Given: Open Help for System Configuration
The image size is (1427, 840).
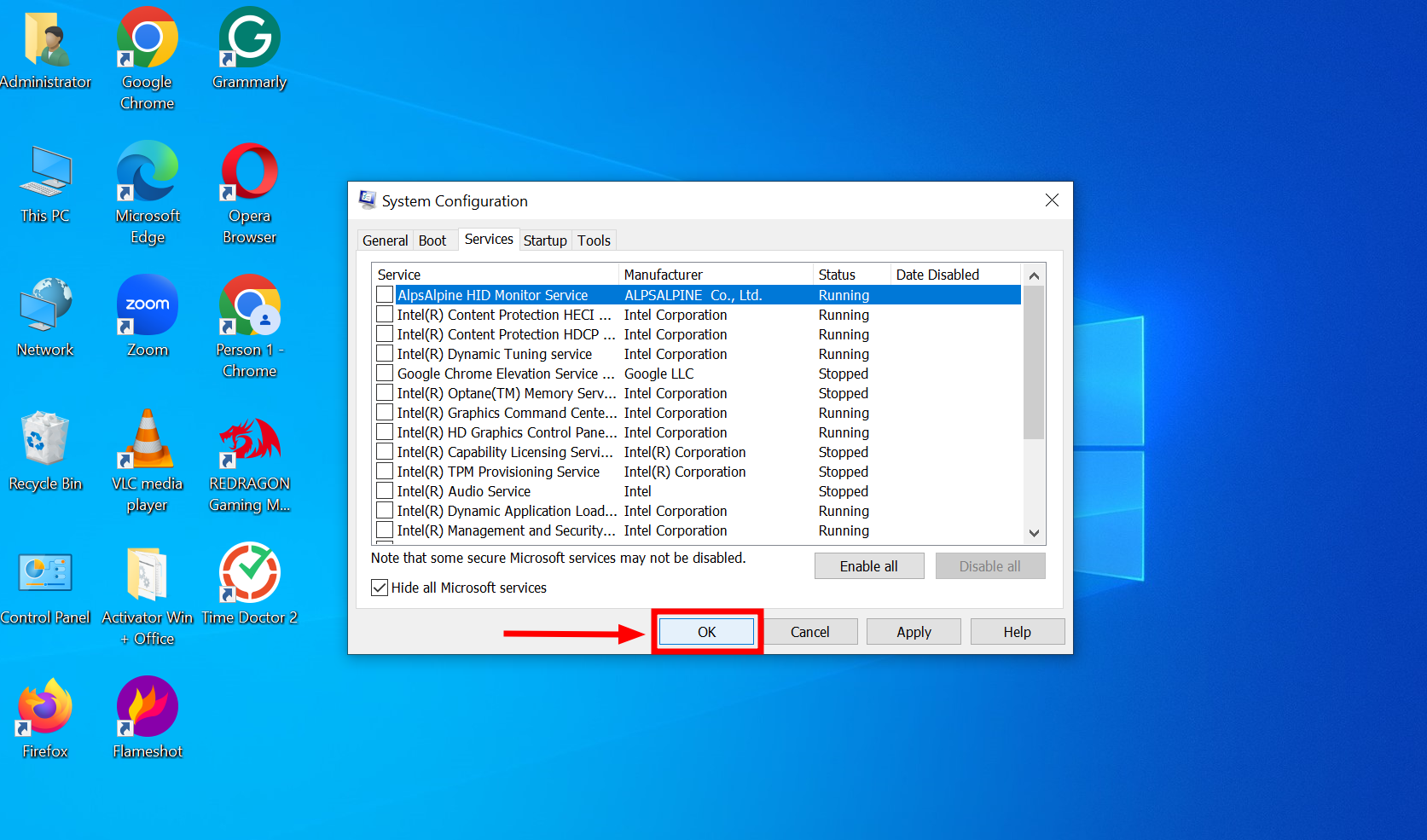Looking at the screenshot, I should coord(1018,632).
